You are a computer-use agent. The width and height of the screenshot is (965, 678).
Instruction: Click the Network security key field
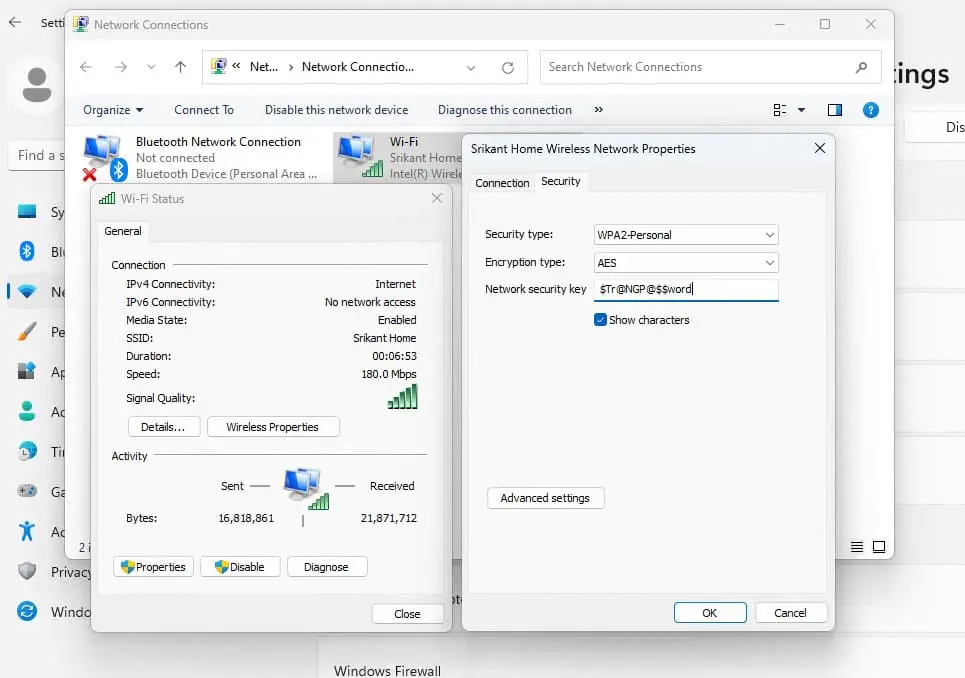685,289
